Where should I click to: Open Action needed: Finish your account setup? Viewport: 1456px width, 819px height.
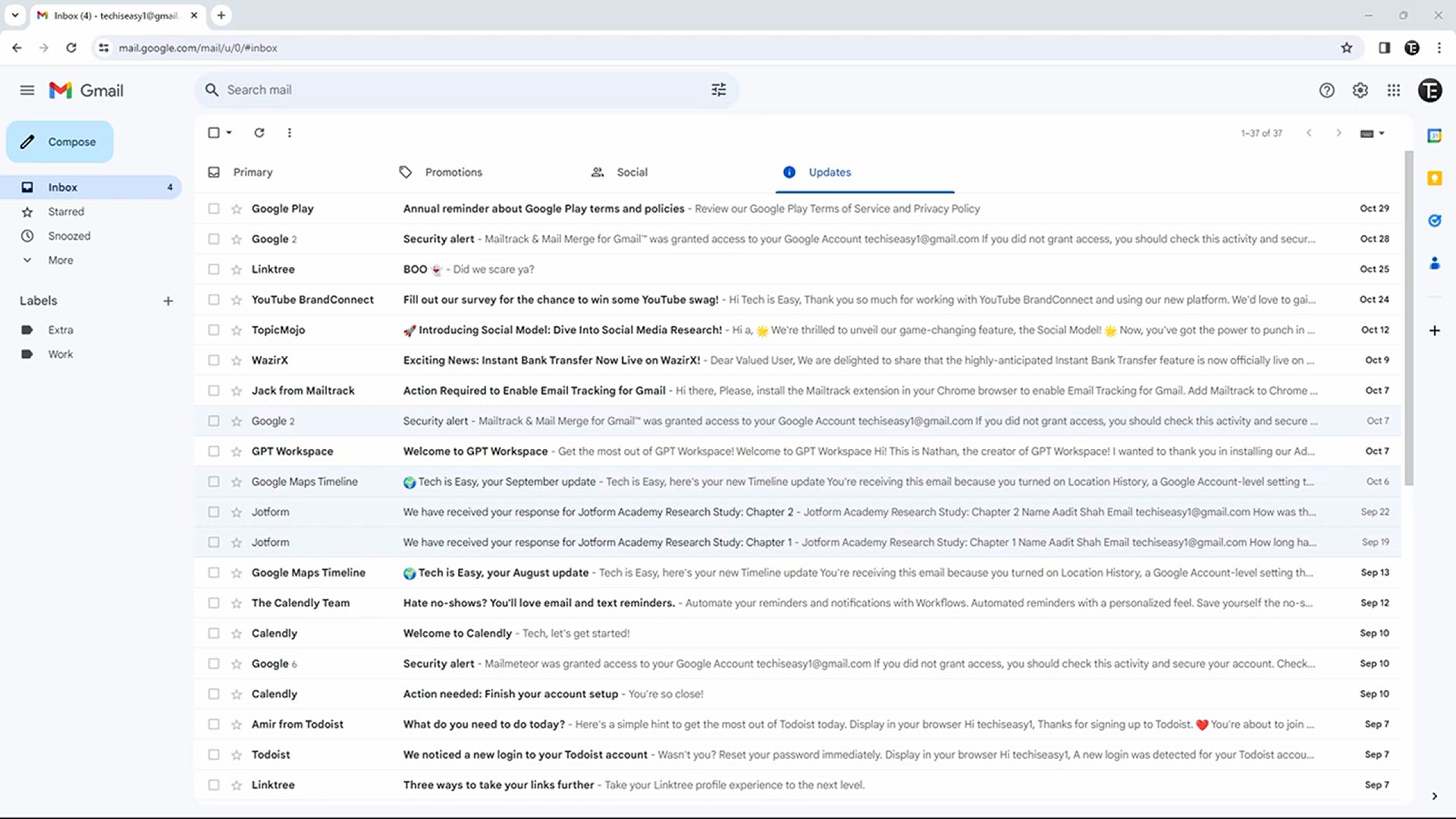tap(797, 694)
